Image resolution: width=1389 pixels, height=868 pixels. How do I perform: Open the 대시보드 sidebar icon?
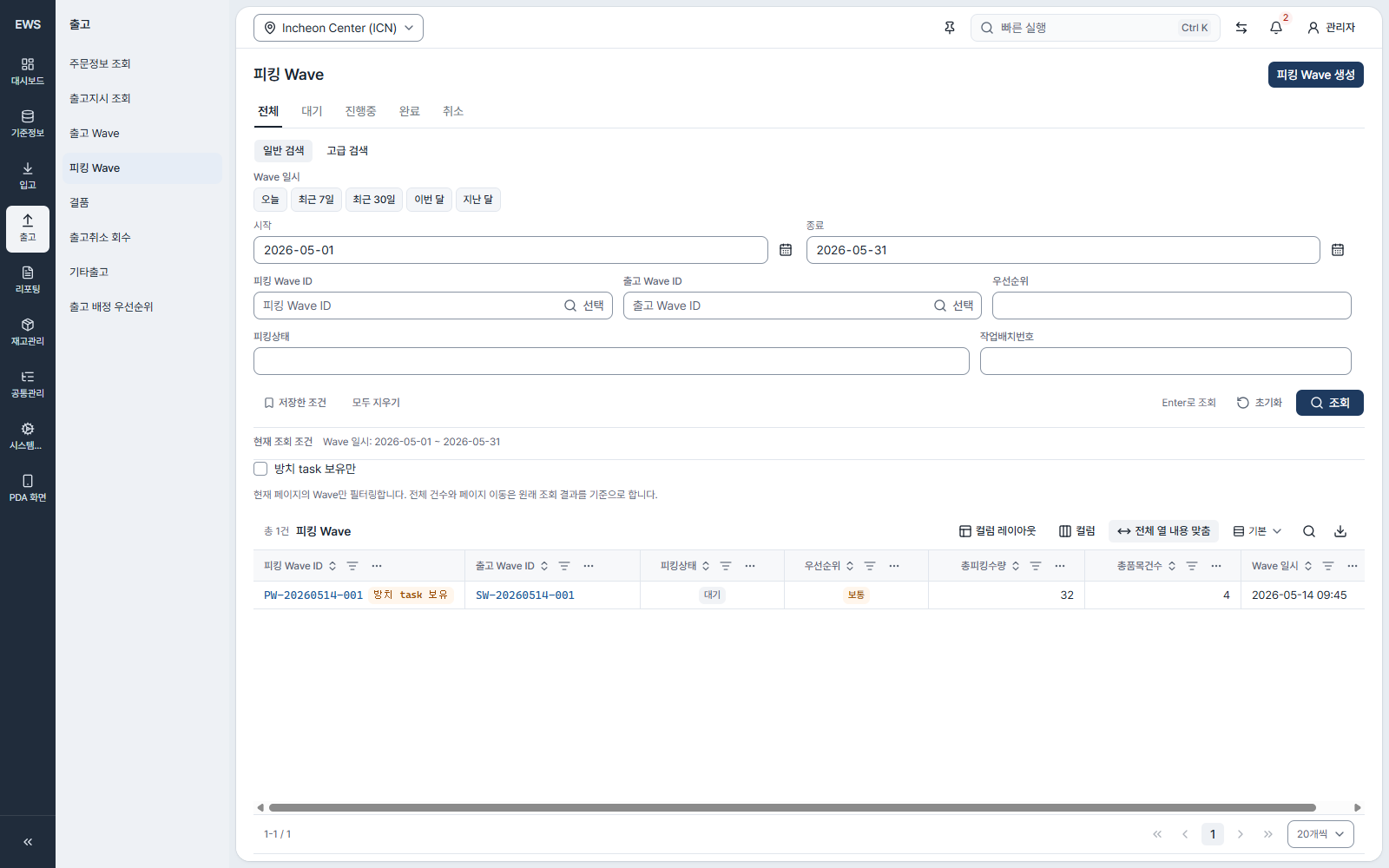click(x=28, y=72)
